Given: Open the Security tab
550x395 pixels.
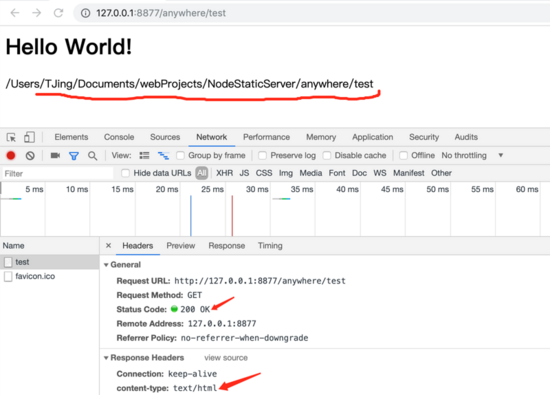Looking at the screenshot, I should tap(424, 137).
